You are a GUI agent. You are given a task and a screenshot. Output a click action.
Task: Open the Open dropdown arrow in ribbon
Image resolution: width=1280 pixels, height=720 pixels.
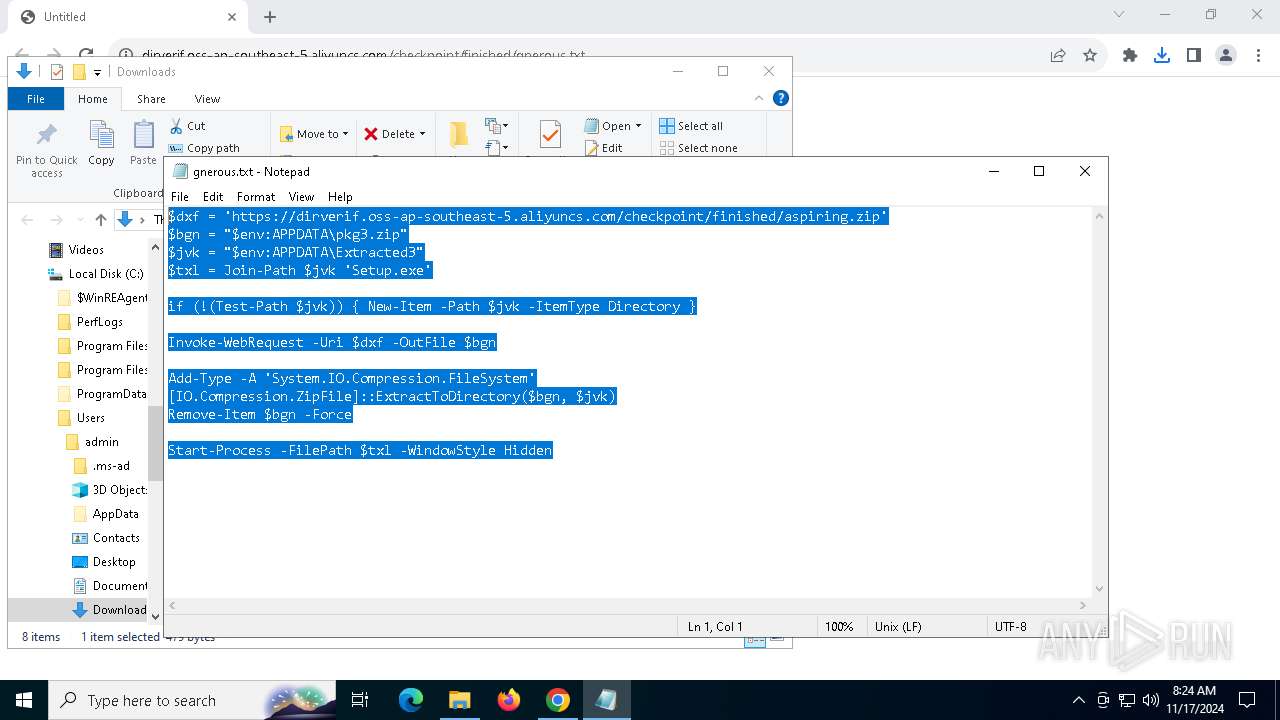click(638, 126)
